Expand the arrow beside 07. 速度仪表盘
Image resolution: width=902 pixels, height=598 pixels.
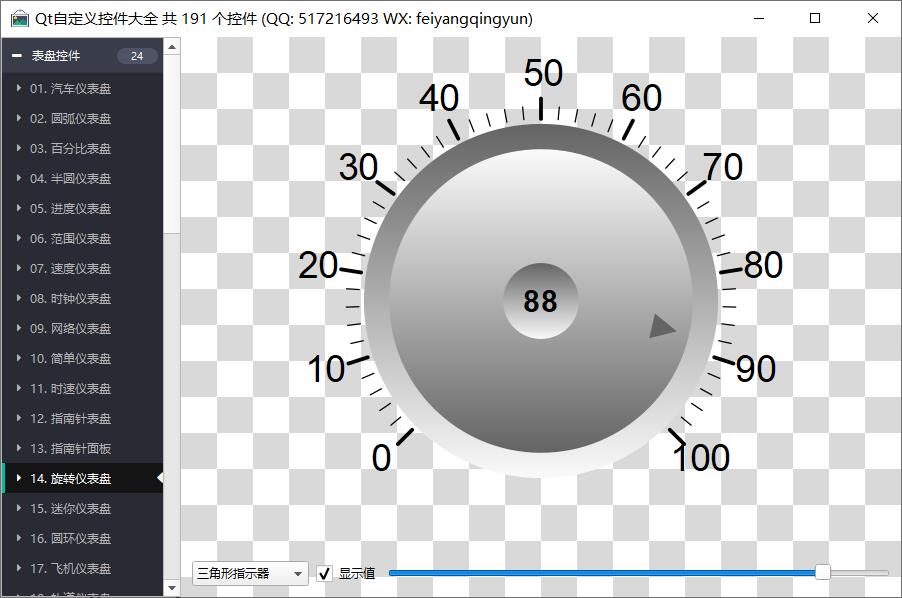(19, 268)
